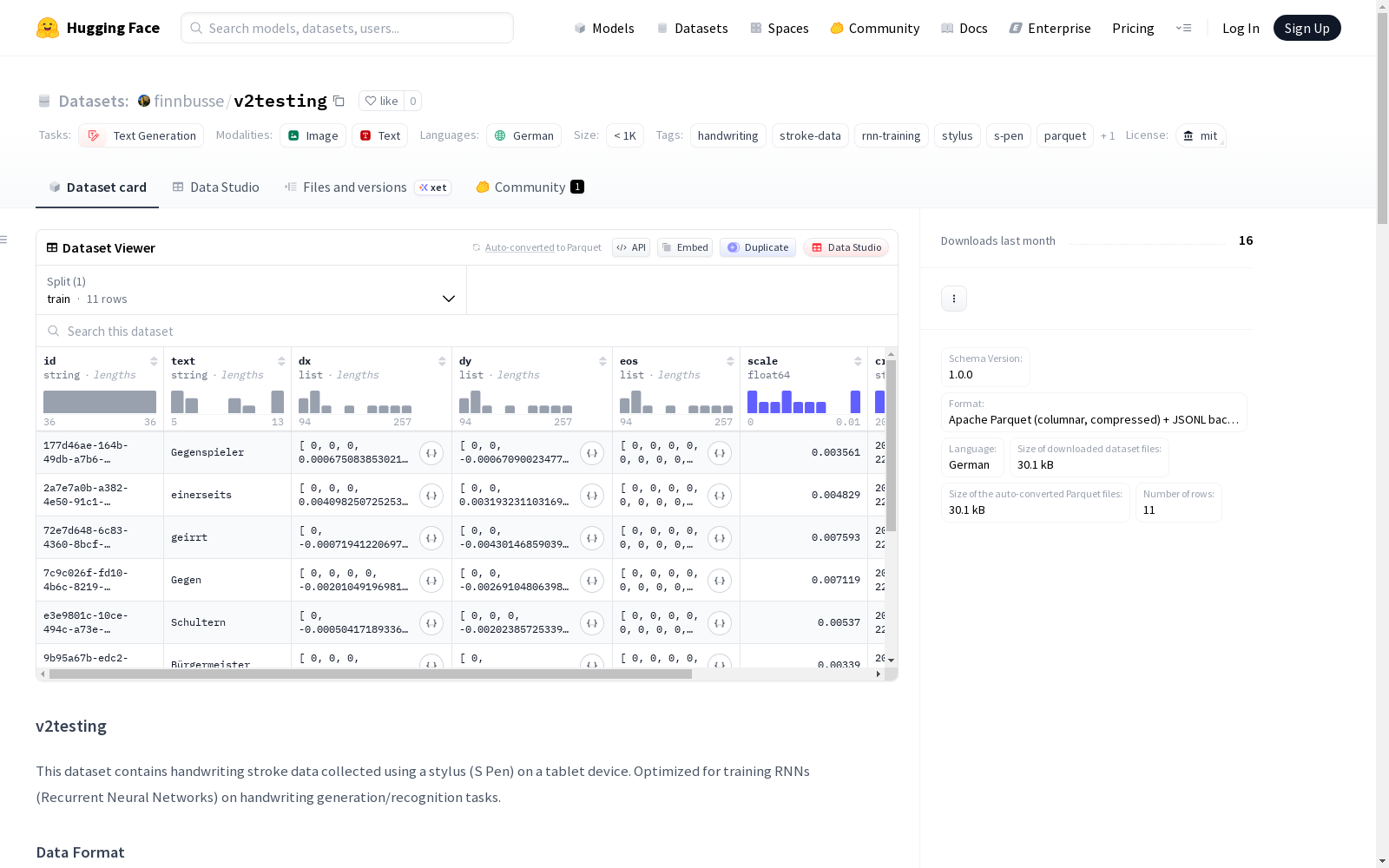Viewport: 1389px width, 868px height.
Task: Expand JSON for dx in geirrt row
Action: pyautogui.click(x=431, y=538)
